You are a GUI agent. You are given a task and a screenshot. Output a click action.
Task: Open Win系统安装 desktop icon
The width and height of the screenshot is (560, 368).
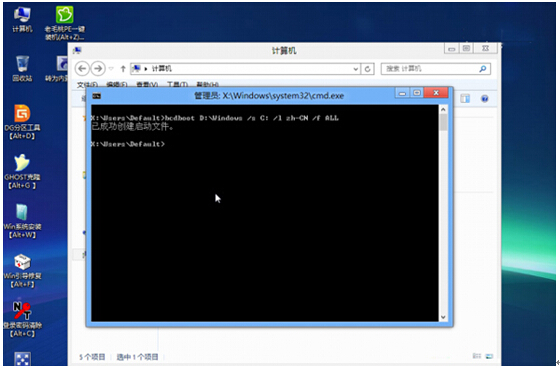(x=22, y=220)
